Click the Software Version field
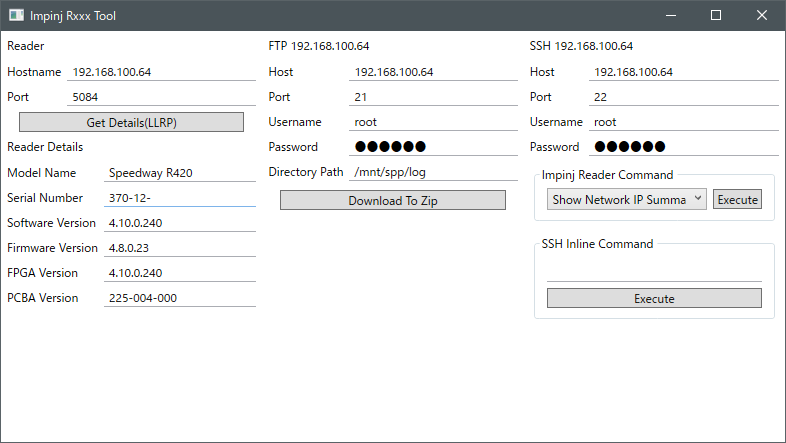Screen dimensions: 786x443 pos(180,223)
